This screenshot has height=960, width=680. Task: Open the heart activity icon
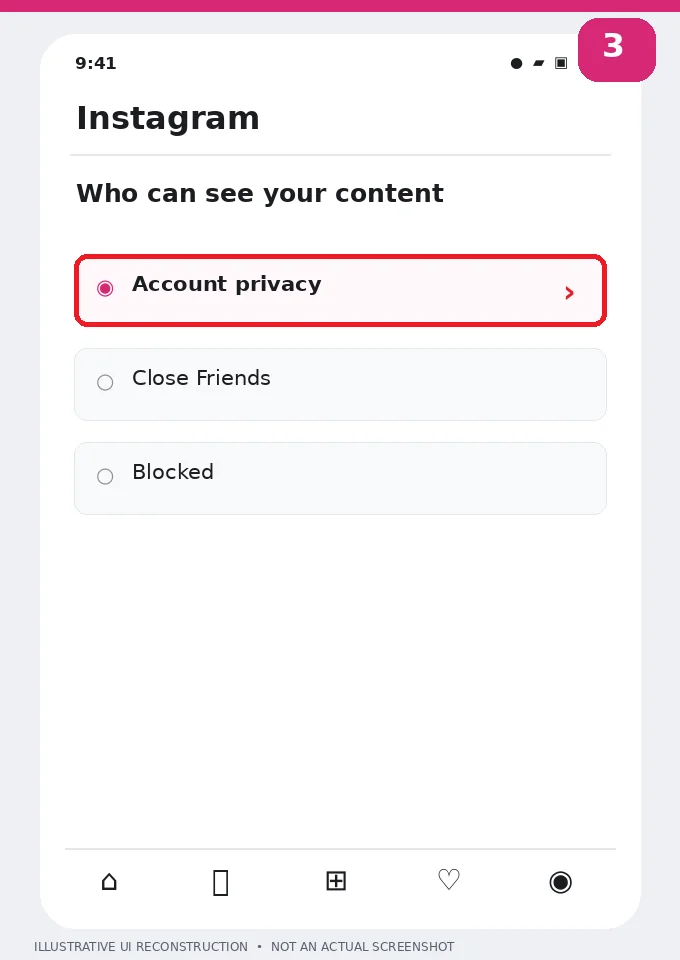point(449,880)
